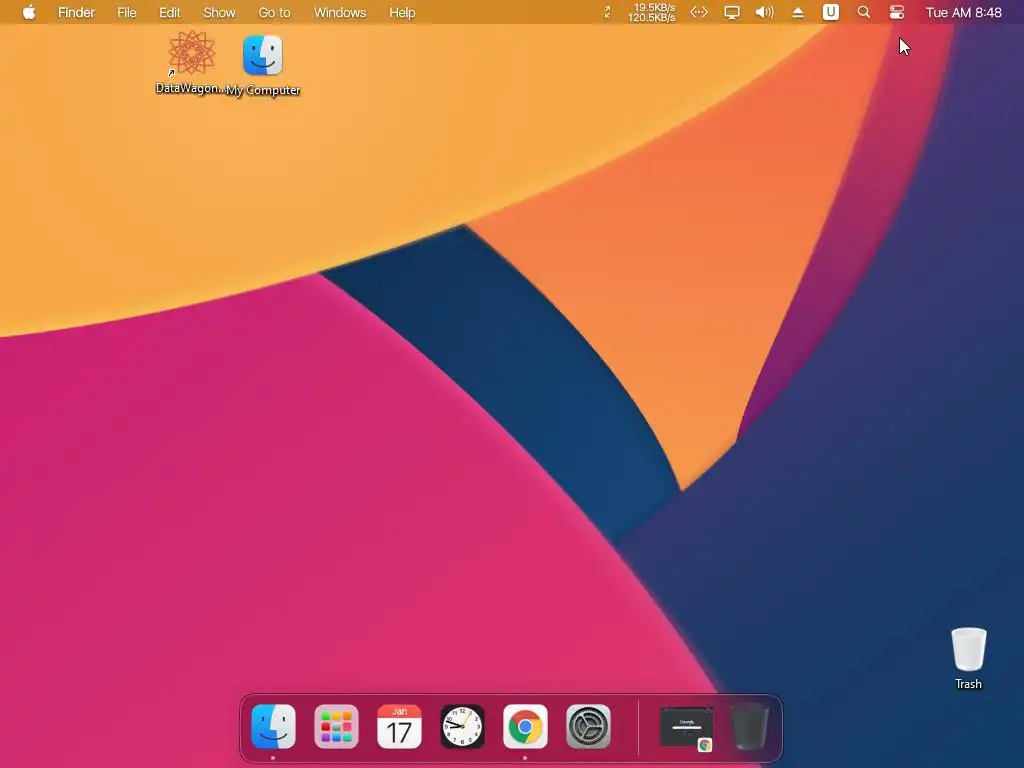Open the Show menu
This screenshot has width=1024, height=768.
tap(219, 12)
